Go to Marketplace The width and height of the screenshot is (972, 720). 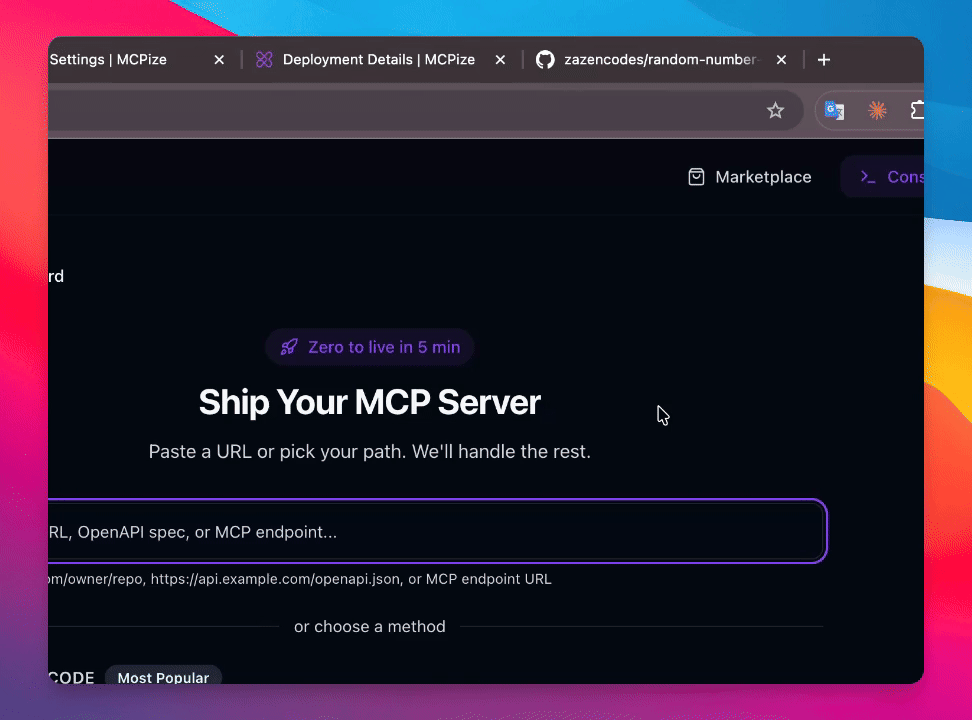point(749,177)
